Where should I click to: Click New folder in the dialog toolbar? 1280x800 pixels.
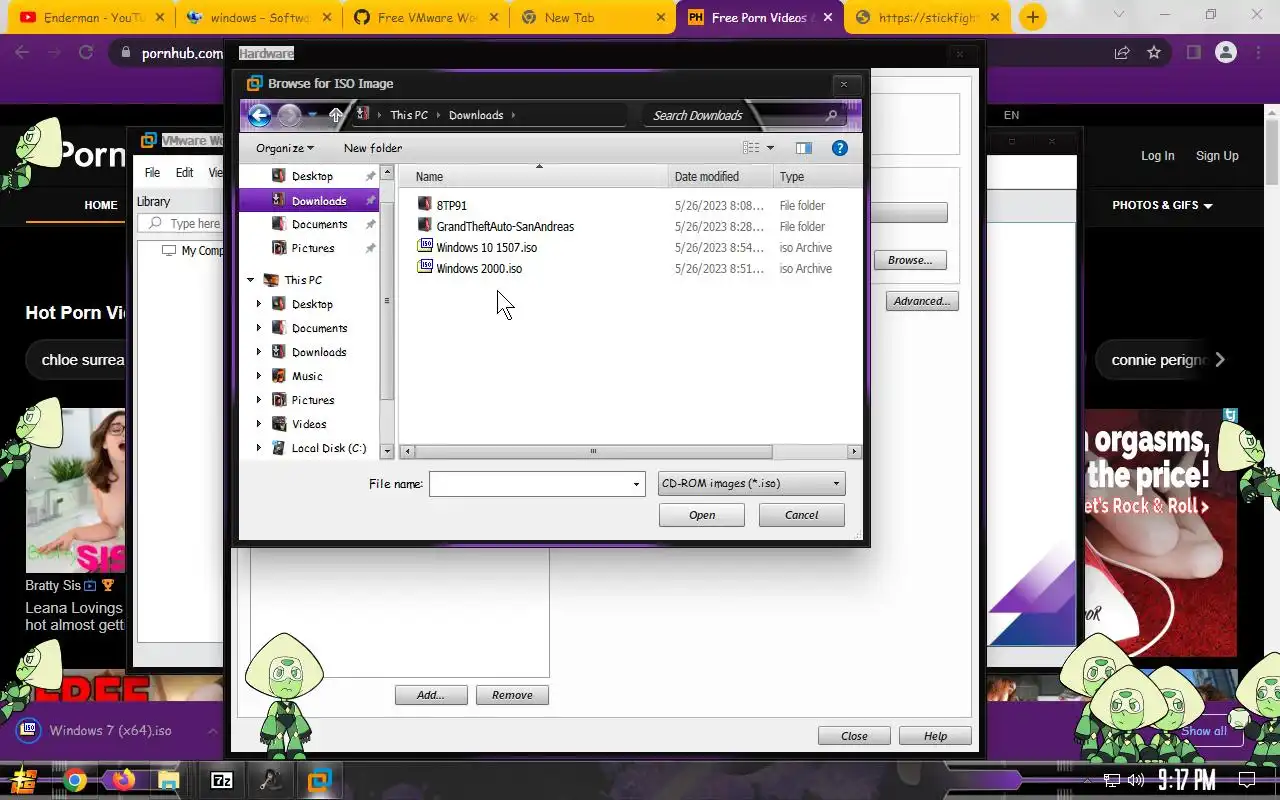373,148
